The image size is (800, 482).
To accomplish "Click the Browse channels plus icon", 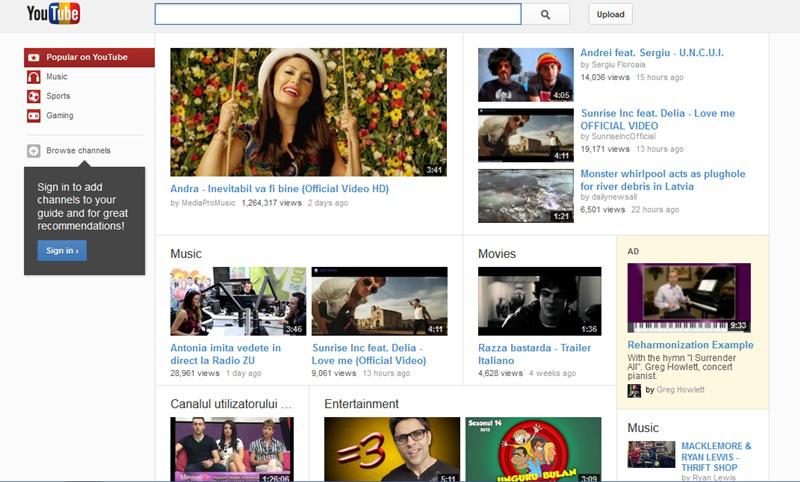I will 34,151.
